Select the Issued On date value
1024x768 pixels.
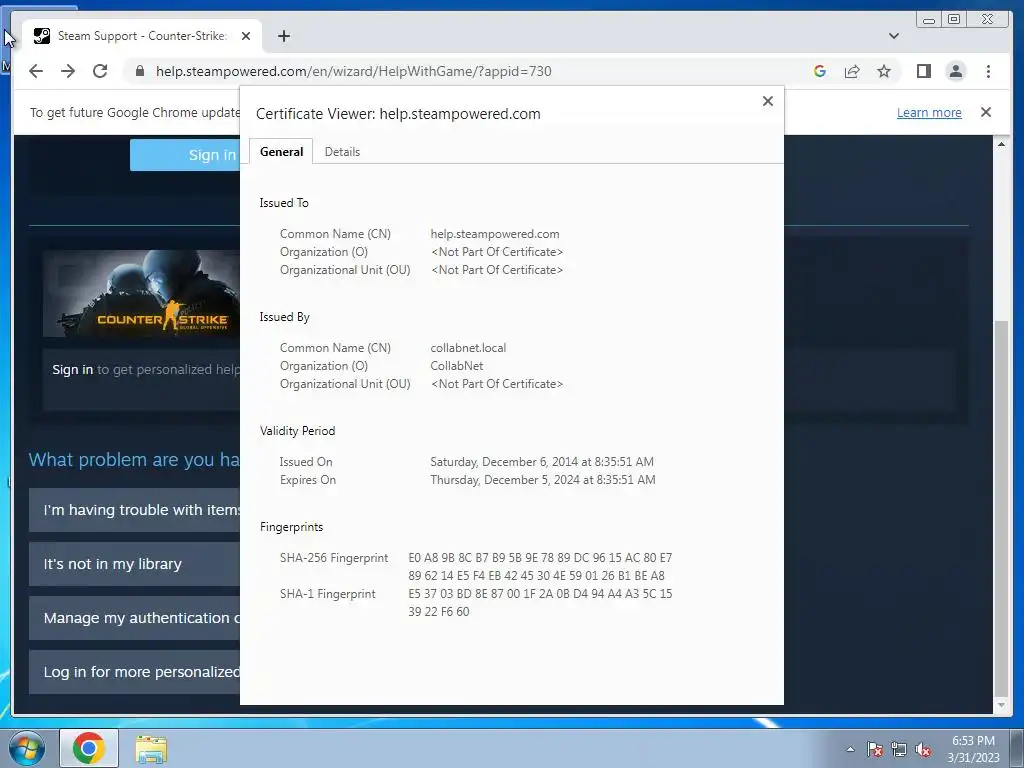(542, 462)
